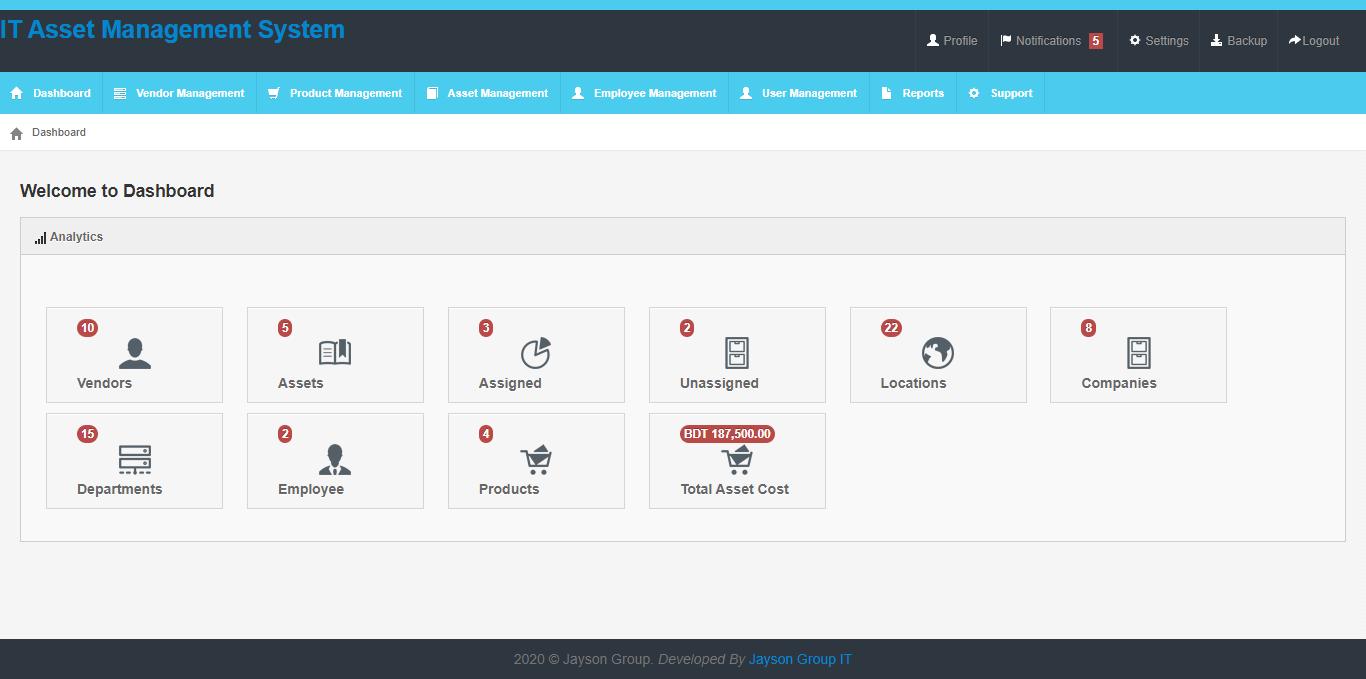The width and height of the screenshot is (1366, 679).
Task: Click the Locations tile label
Action: [913, 383]
